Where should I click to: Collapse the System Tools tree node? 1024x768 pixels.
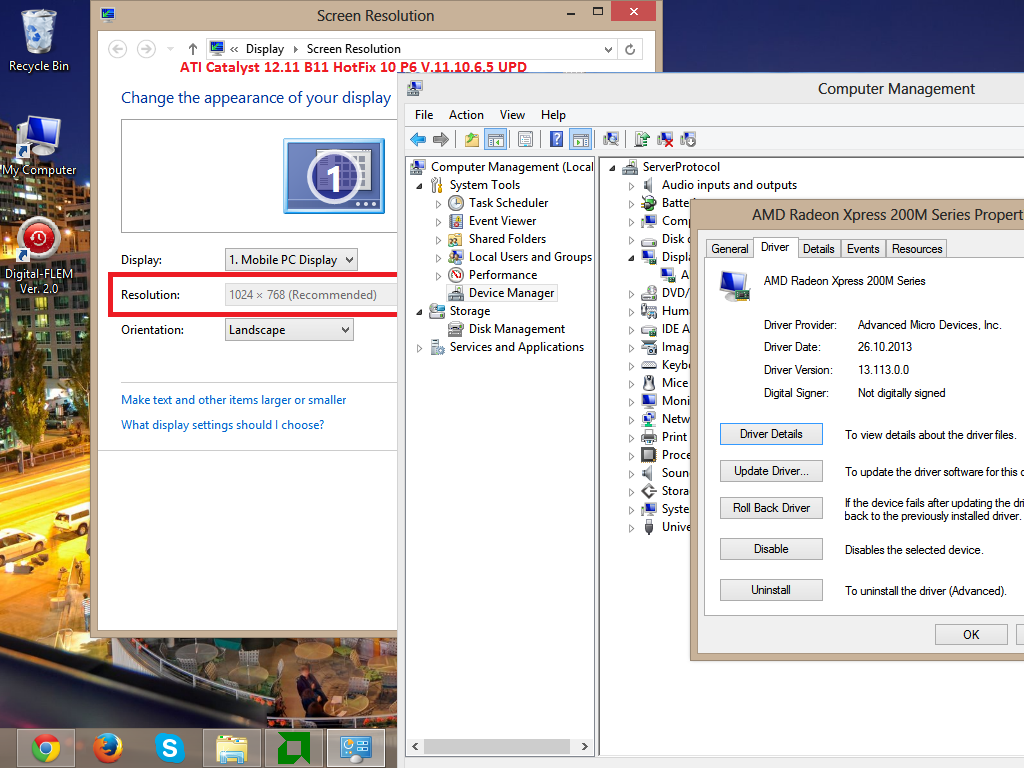tap(419, 186)
